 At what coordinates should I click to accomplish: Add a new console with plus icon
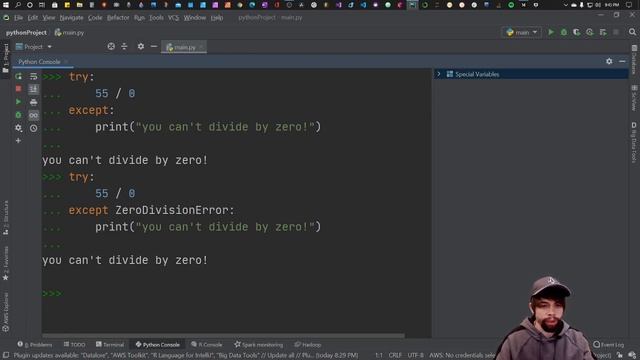pyautogui.click(x=18, y=140)
